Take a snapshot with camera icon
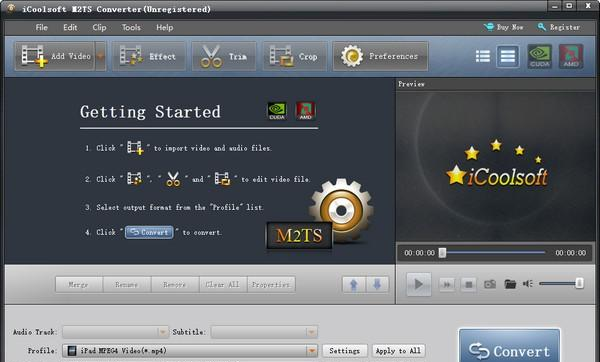This screenshot has height=362, width=600. pos(490,284)
